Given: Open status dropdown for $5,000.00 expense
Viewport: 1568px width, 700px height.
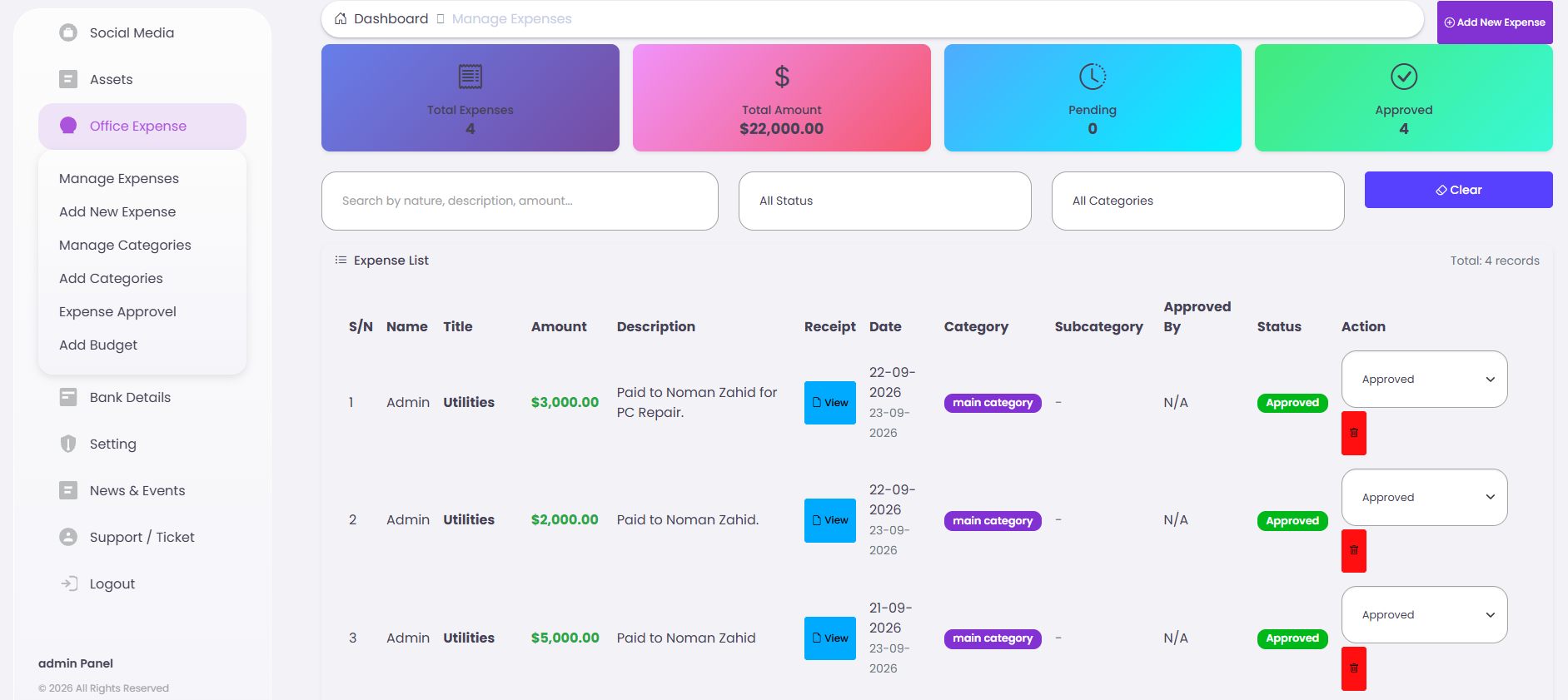Looking at the screenshot, I should tap(1425, 615).
